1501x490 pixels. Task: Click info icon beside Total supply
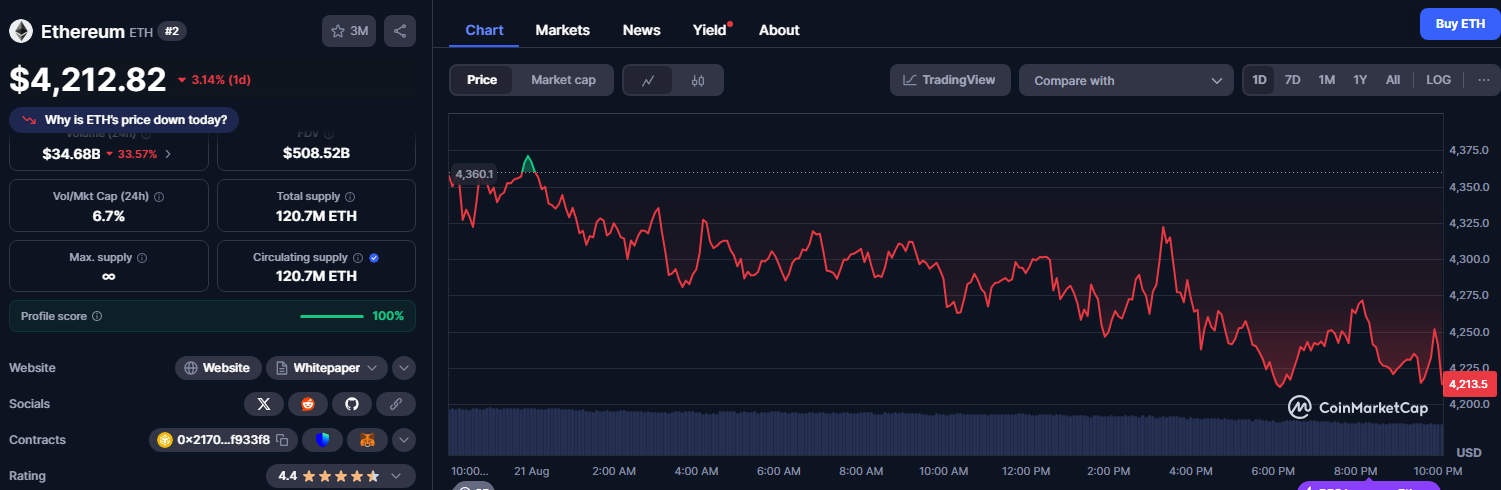[350, 197]
